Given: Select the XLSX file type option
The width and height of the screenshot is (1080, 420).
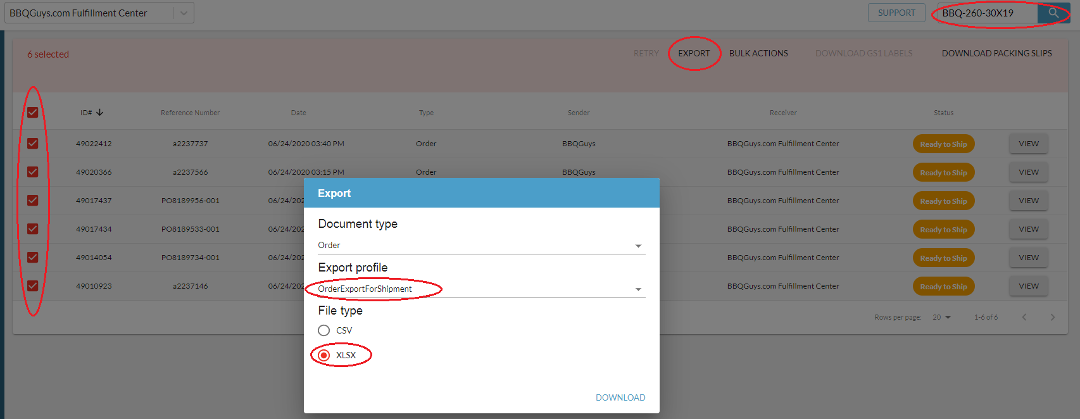Looking at the screenshot, I should [324, 355].
